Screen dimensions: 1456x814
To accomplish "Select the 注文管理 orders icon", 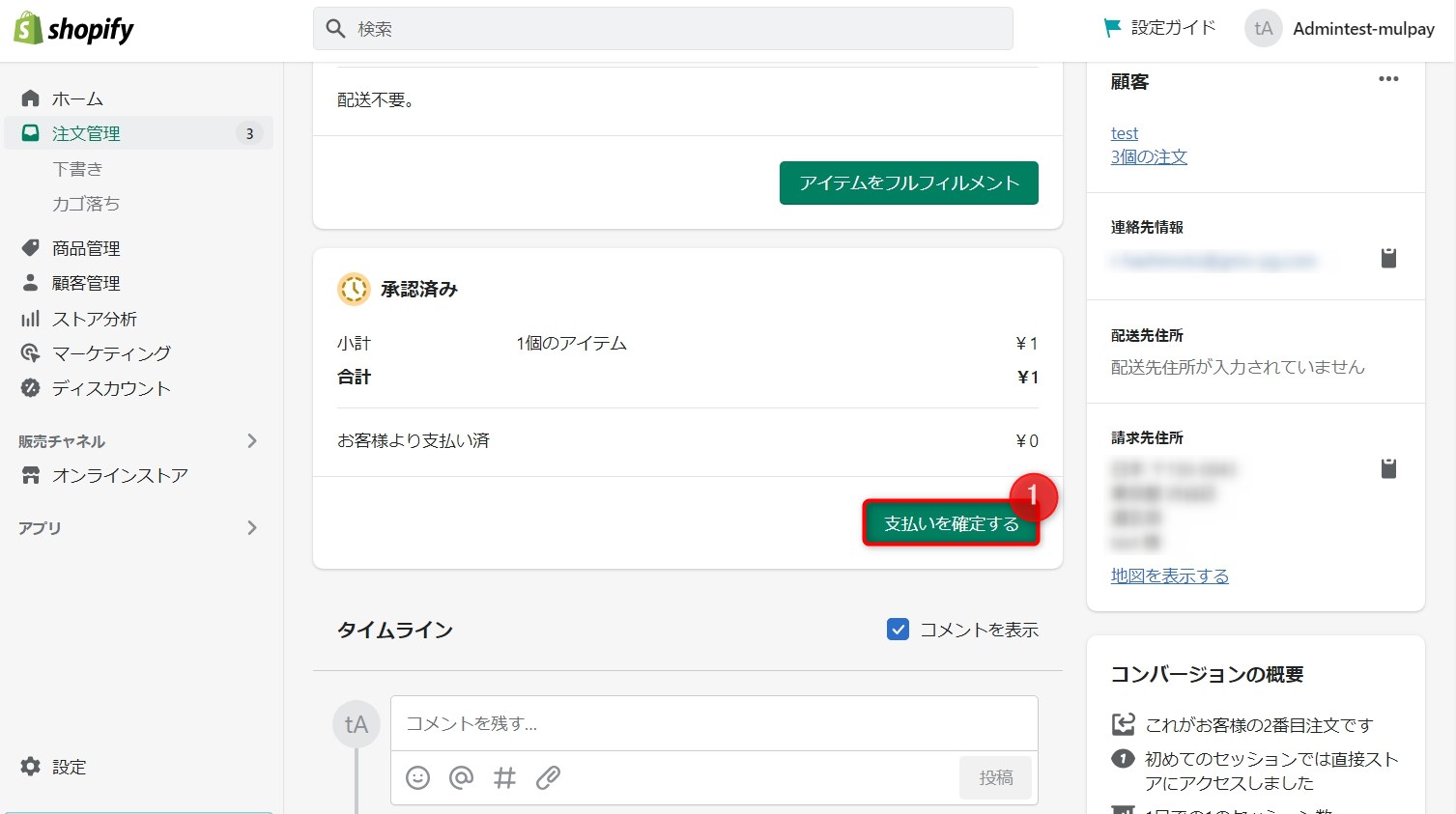I will 31,133.
